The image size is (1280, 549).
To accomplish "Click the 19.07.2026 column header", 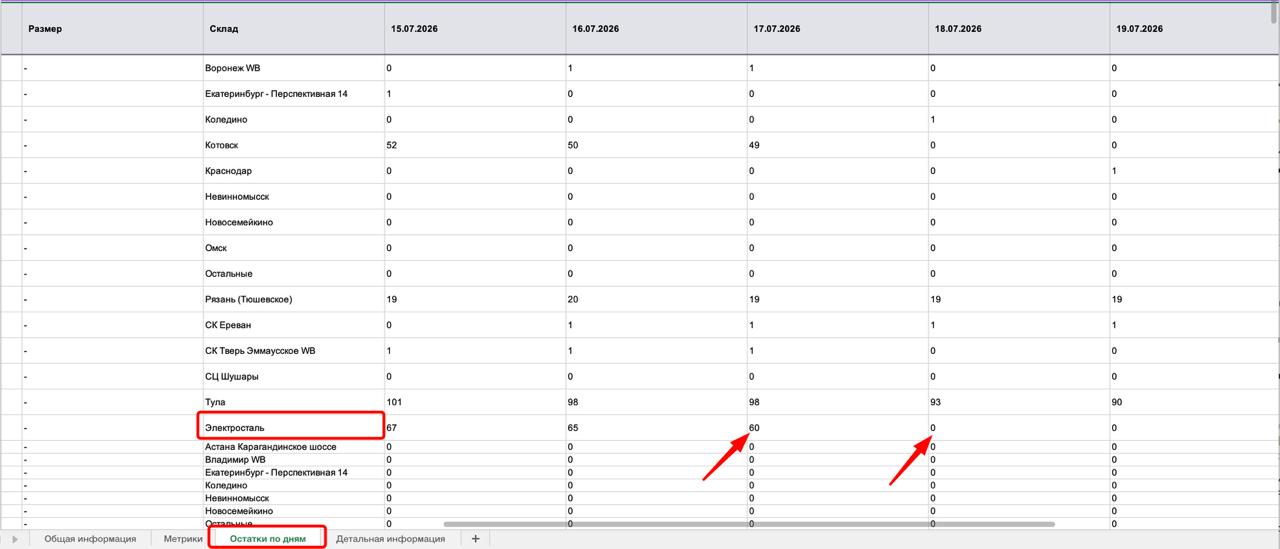I will point(1195,29).
